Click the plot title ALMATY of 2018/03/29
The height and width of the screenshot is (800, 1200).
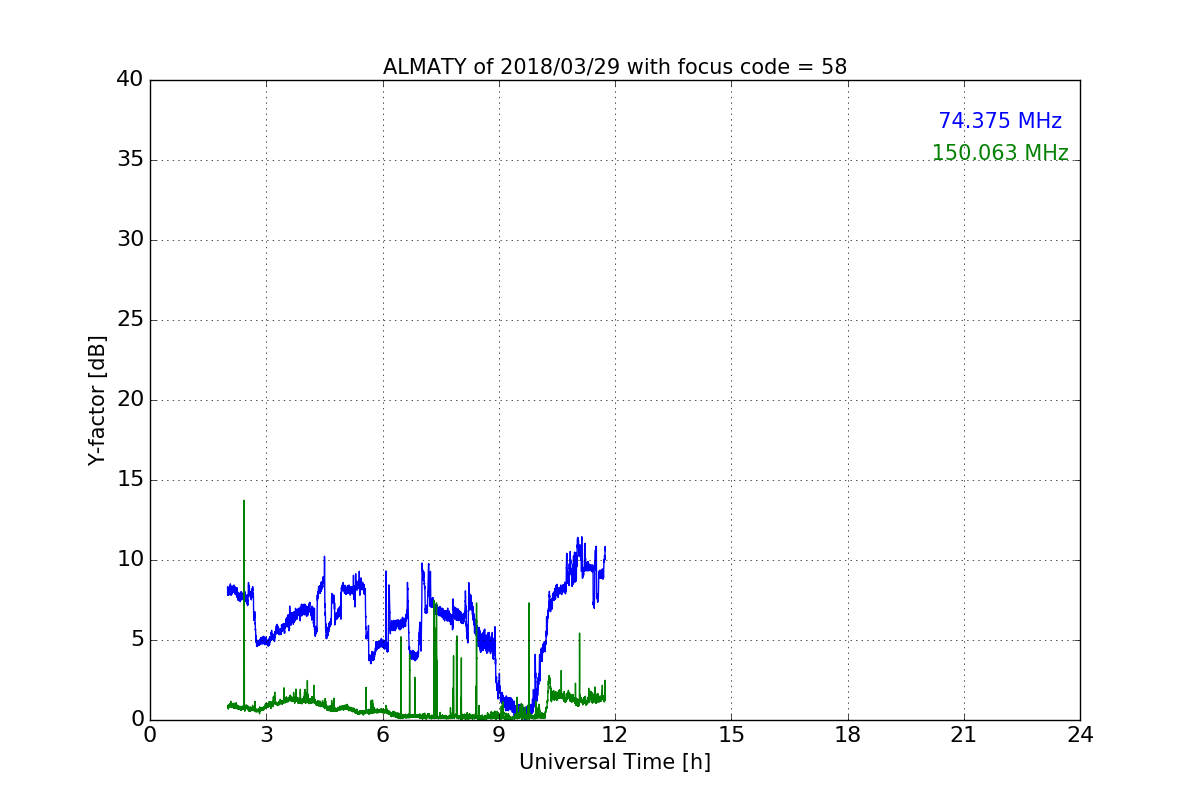pos(615,67)
